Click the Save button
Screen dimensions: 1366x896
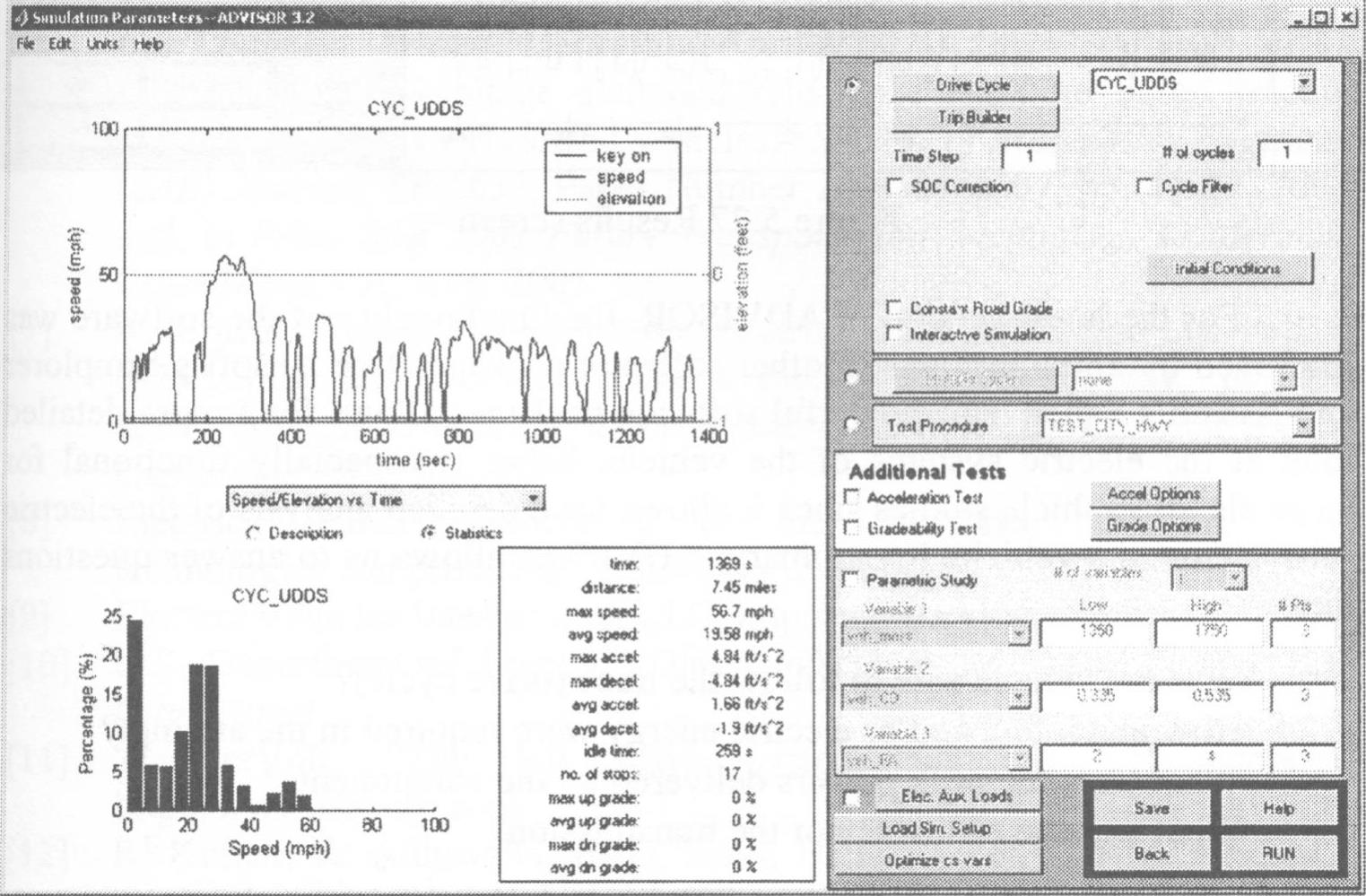pyautogui.click(x=1151, y=808)
